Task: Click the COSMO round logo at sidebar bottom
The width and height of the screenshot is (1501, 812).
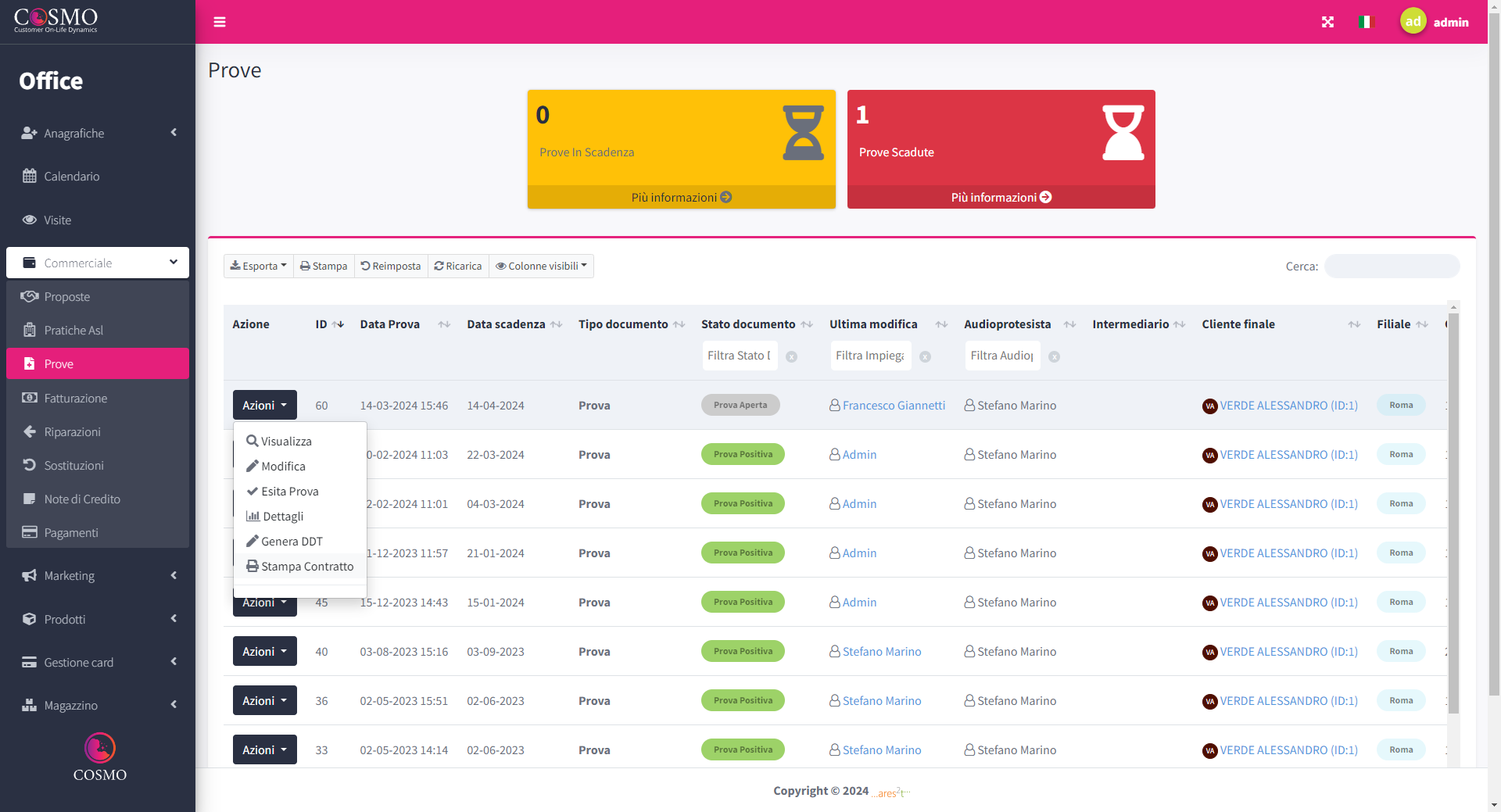Action: (100, 748)
